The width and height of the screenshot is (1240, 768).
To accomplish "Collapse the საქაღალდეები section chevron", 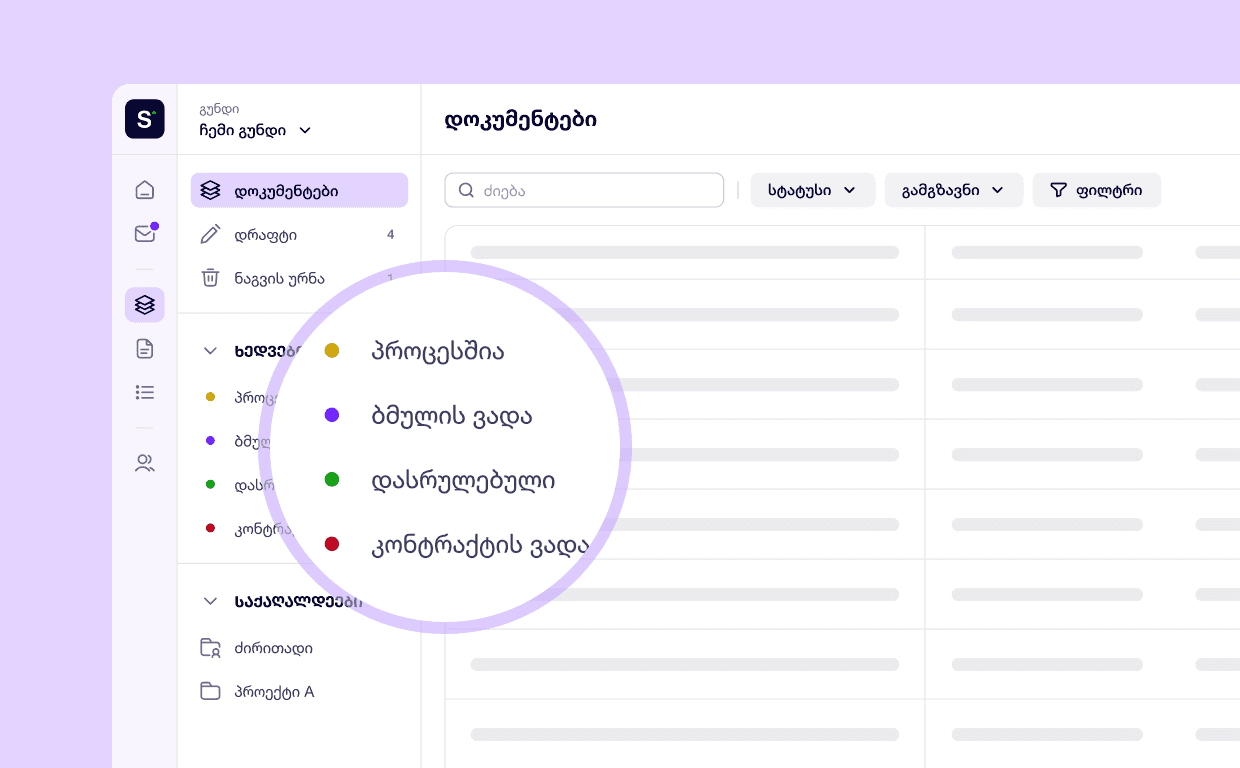I will 210,601.
